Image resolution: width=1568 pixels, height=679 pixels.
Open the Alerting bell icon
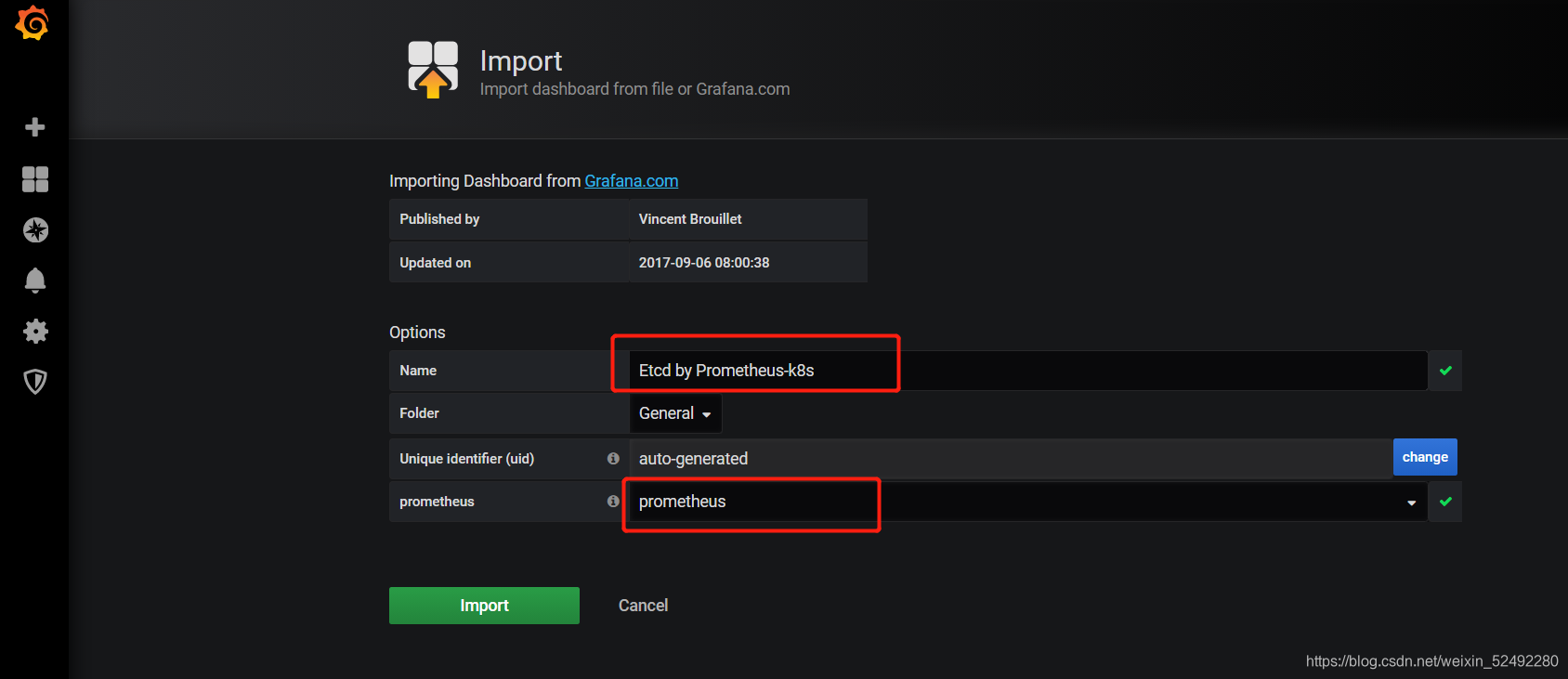35,281
